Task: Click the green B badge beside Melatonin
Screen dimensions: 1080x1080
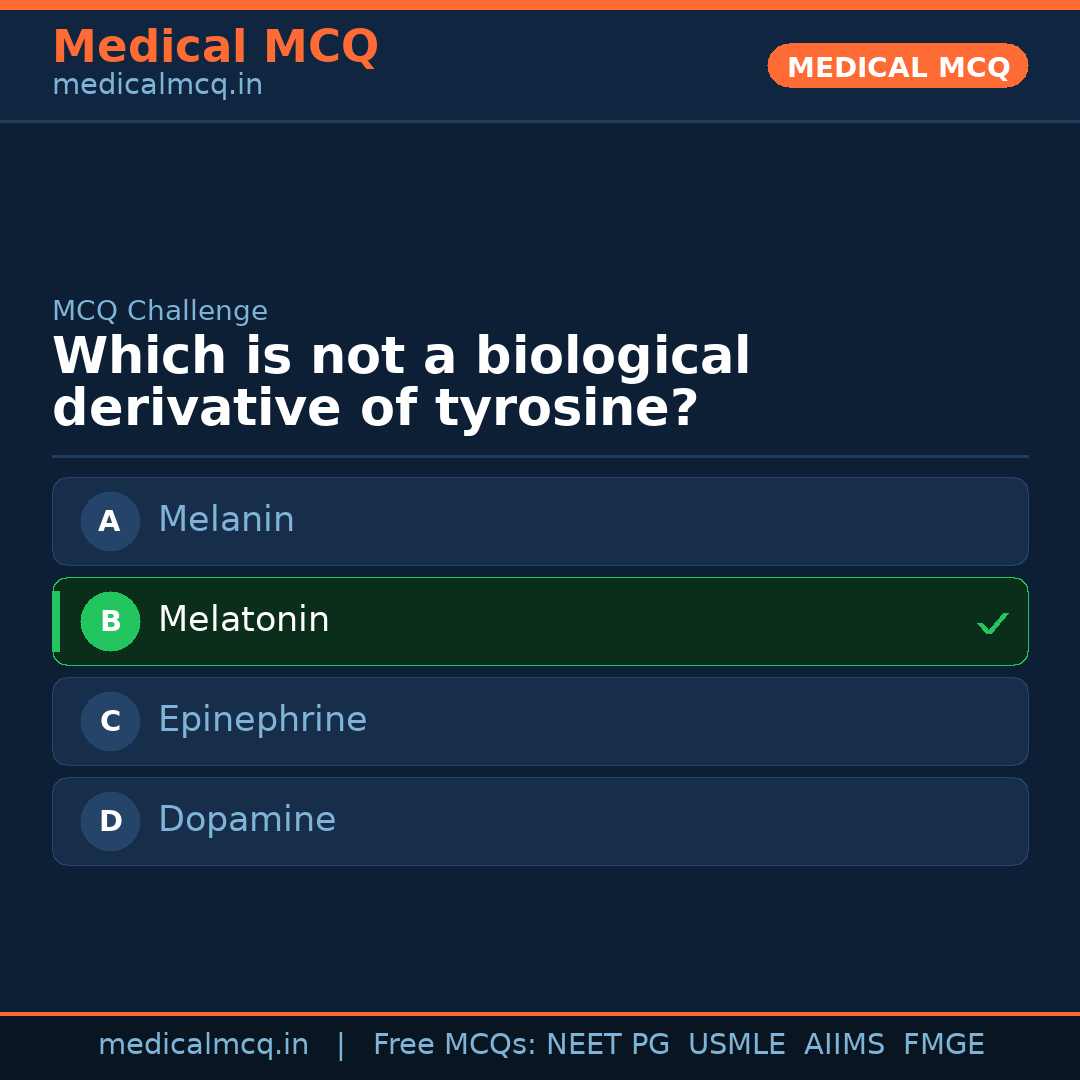Action: click(110, 621)
